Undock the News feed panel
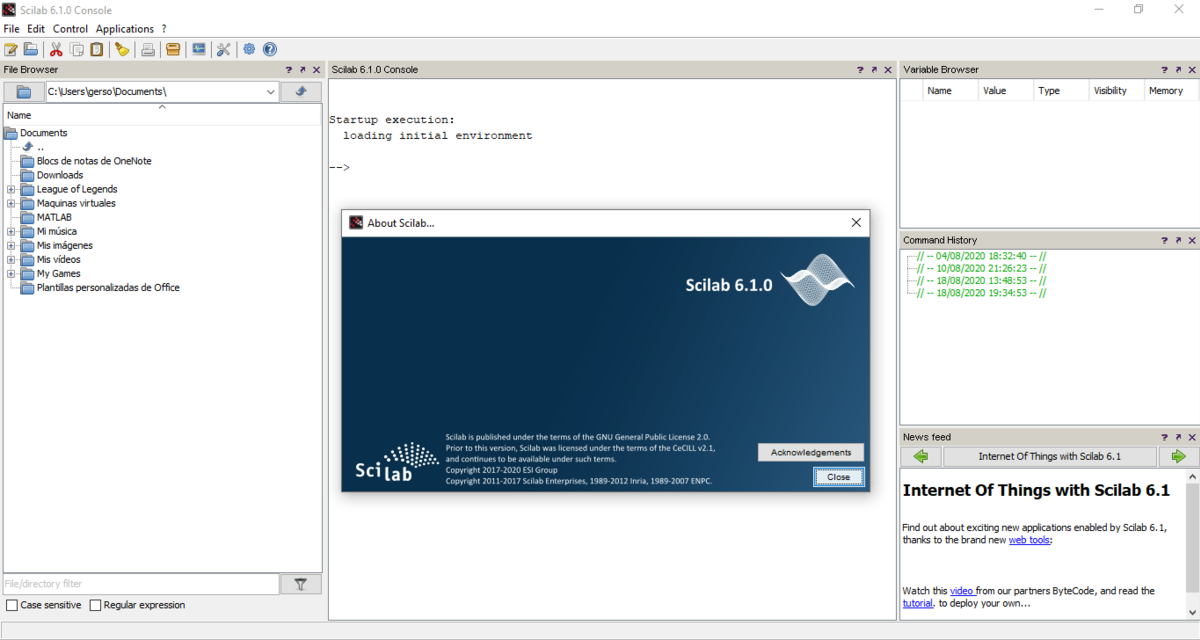 pos(1177,437)
